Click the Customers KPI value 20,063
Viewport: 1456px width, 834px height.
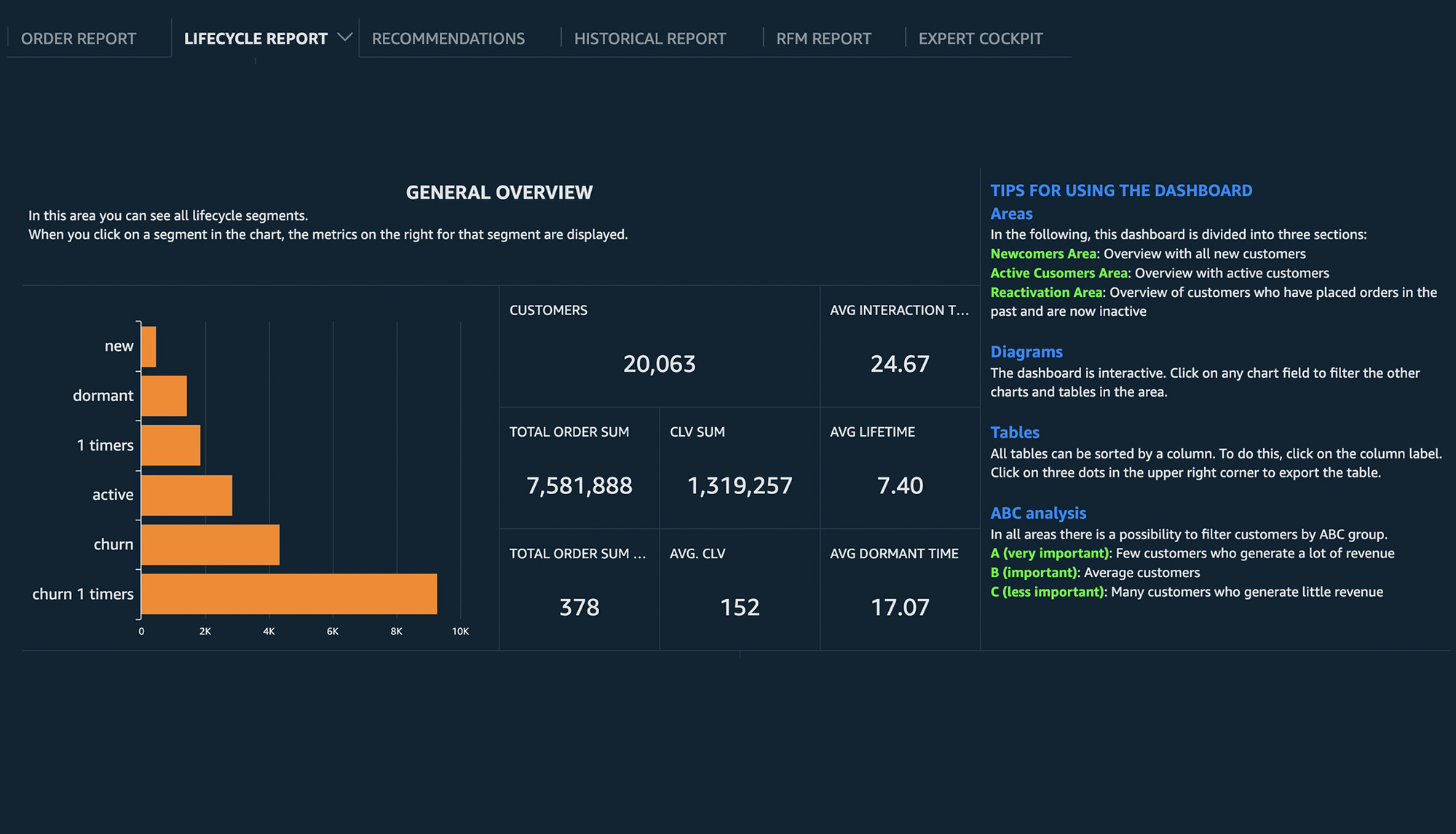click(x=659, y=364)
